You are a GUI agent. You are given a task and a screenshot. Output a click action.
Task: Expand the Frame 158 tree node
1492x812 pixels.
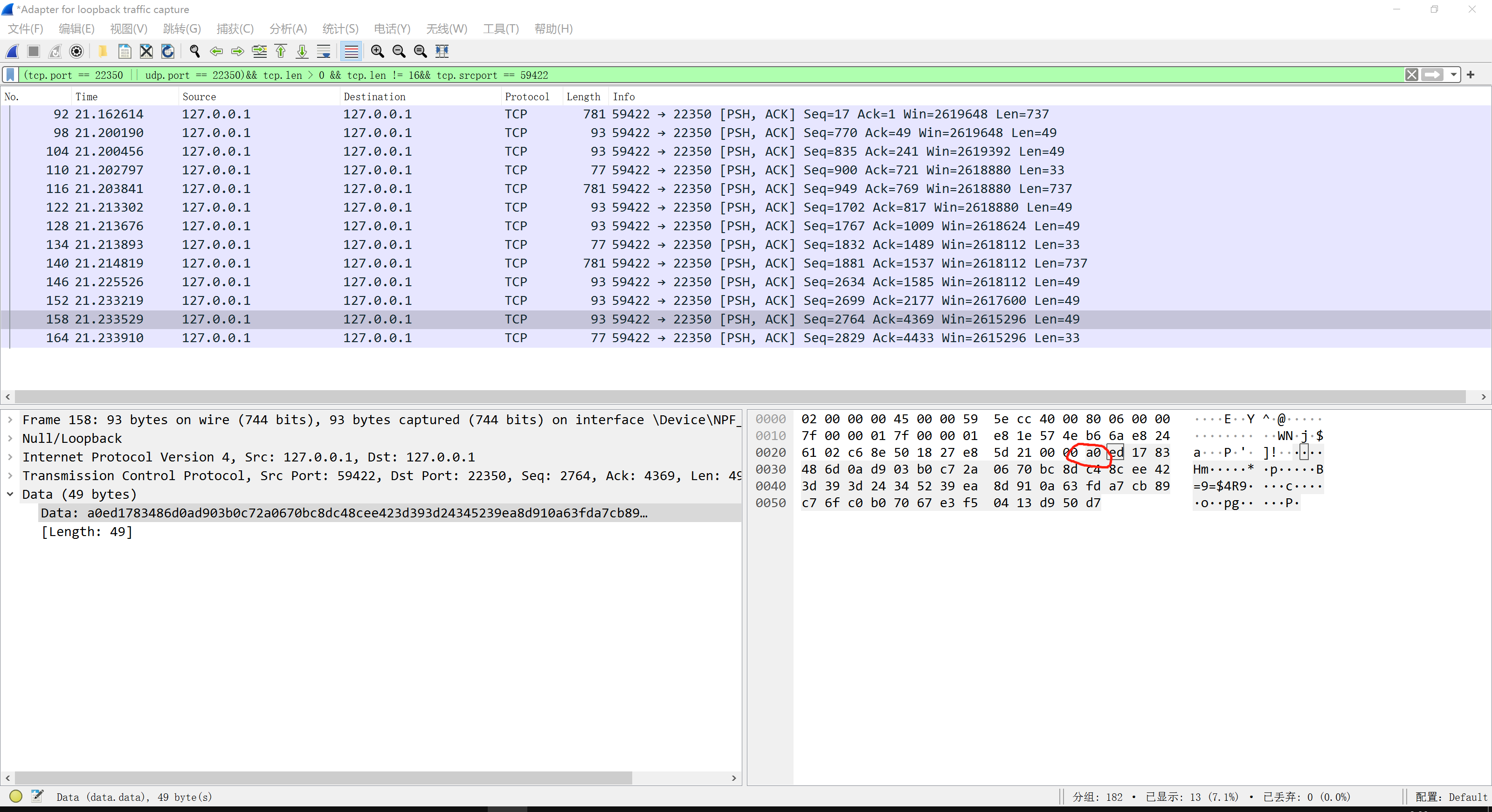click(x=10, y=420)
